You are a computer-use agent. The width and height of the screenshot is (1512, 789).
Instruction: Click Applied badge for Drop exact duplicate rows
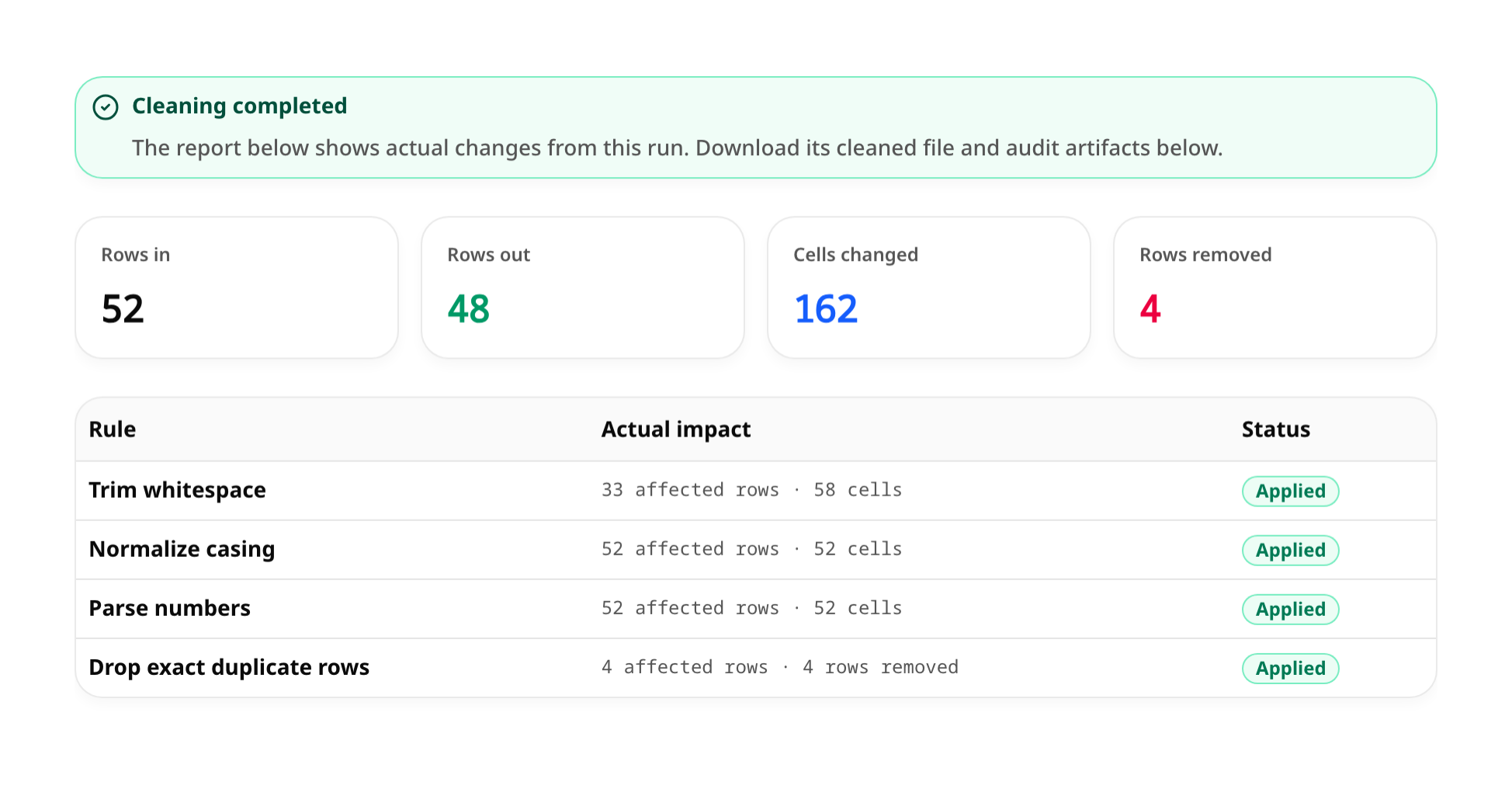(x=1291, y=669)
